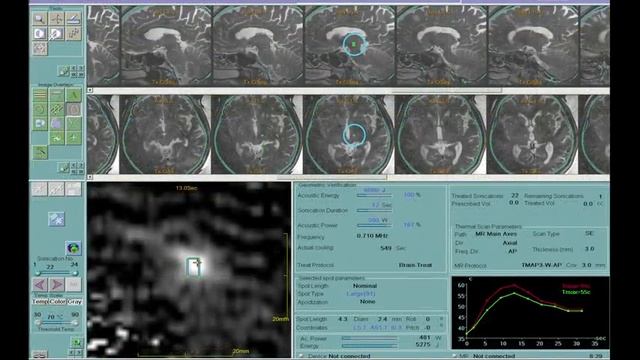Go to the next sonication with right arrow
Screen dimensions: 640x360
pos(57,284)
